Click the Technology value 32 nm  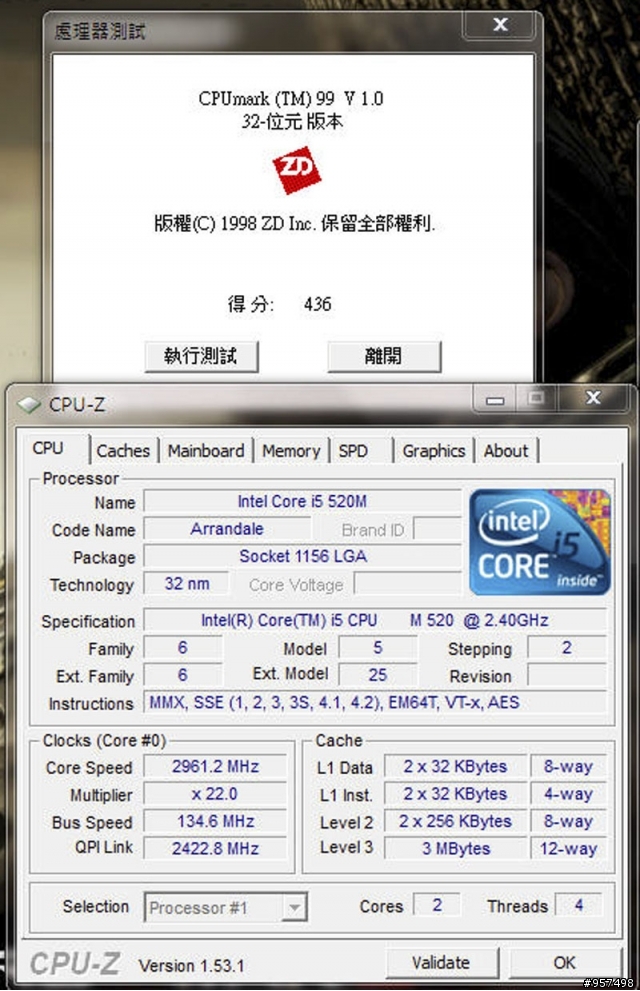(x=186, y=583)
